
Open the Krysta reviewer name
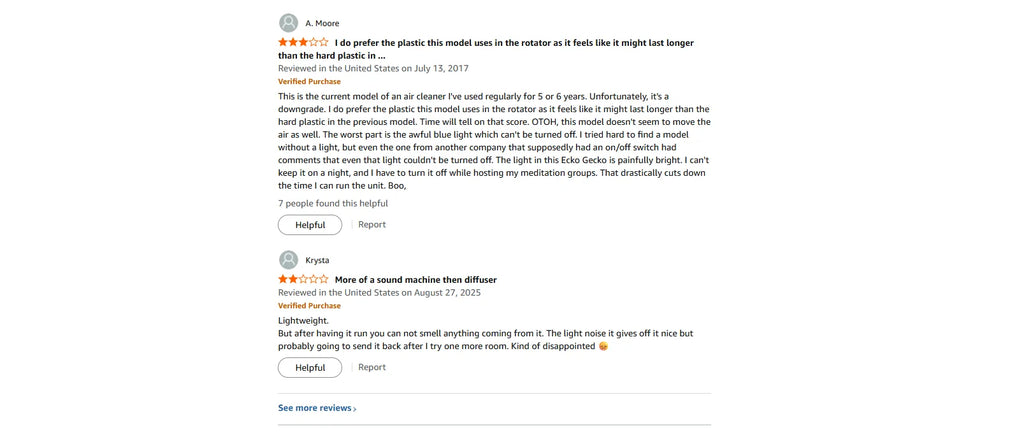[317, 260]
